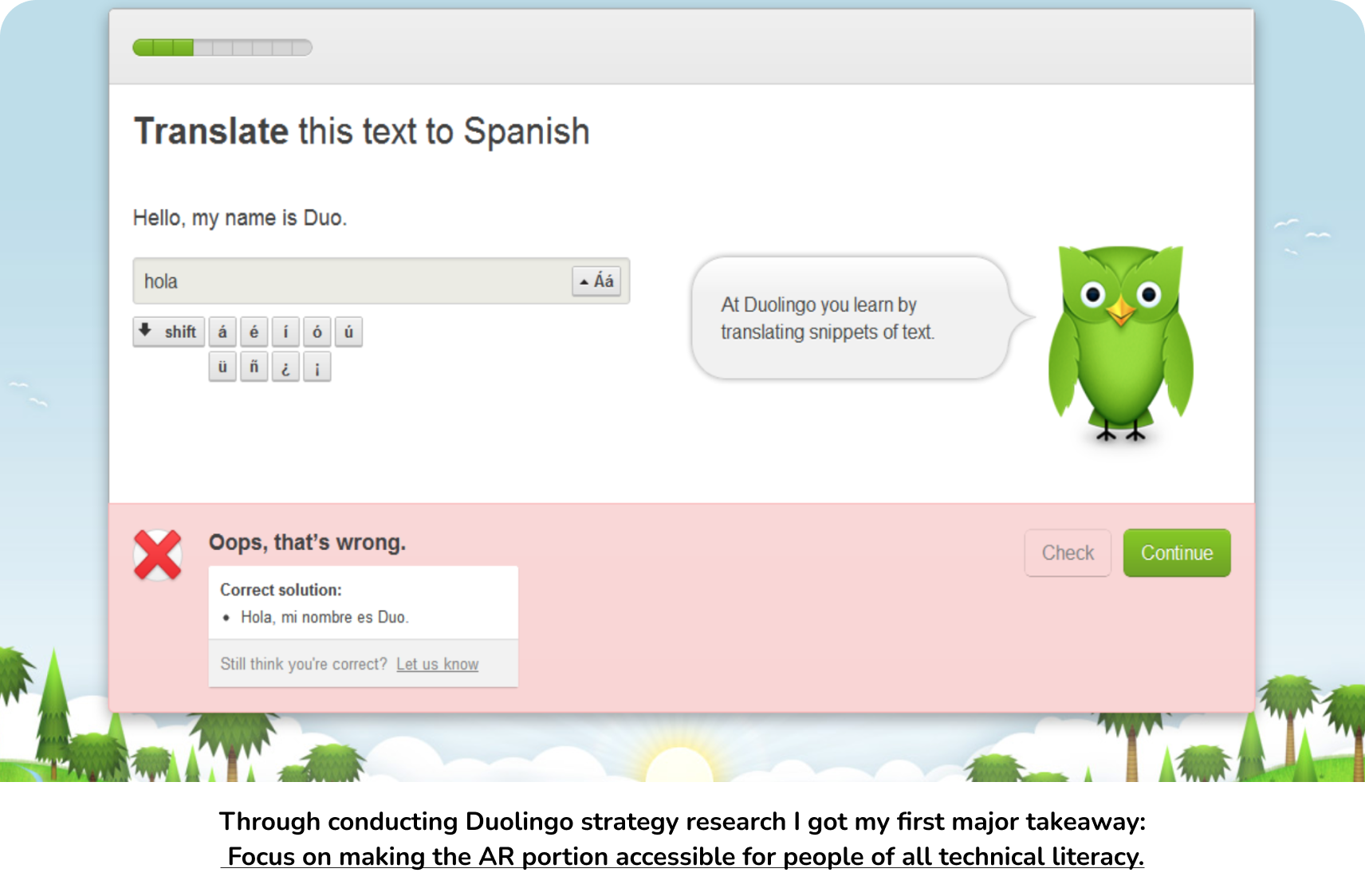
Task: Click the Duo owl mascot
Action: (1120, 344)
